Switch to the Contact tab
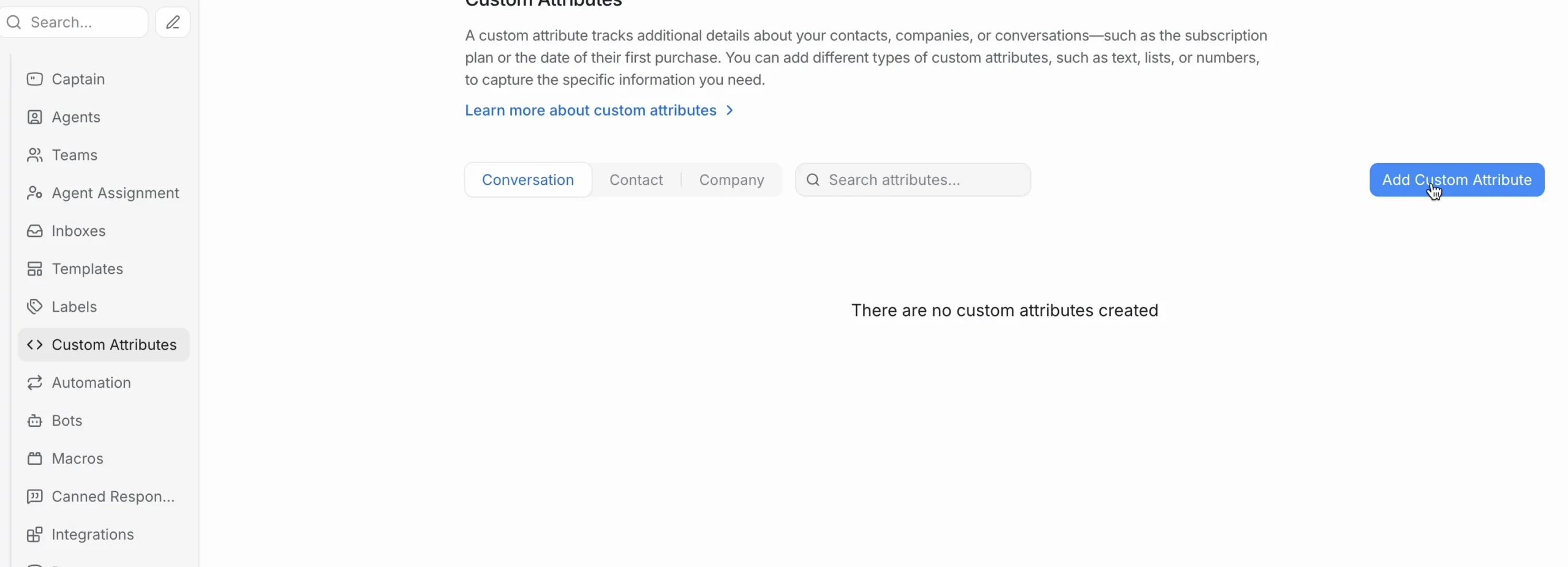The image size is (1568, 567). coord(636,180)
